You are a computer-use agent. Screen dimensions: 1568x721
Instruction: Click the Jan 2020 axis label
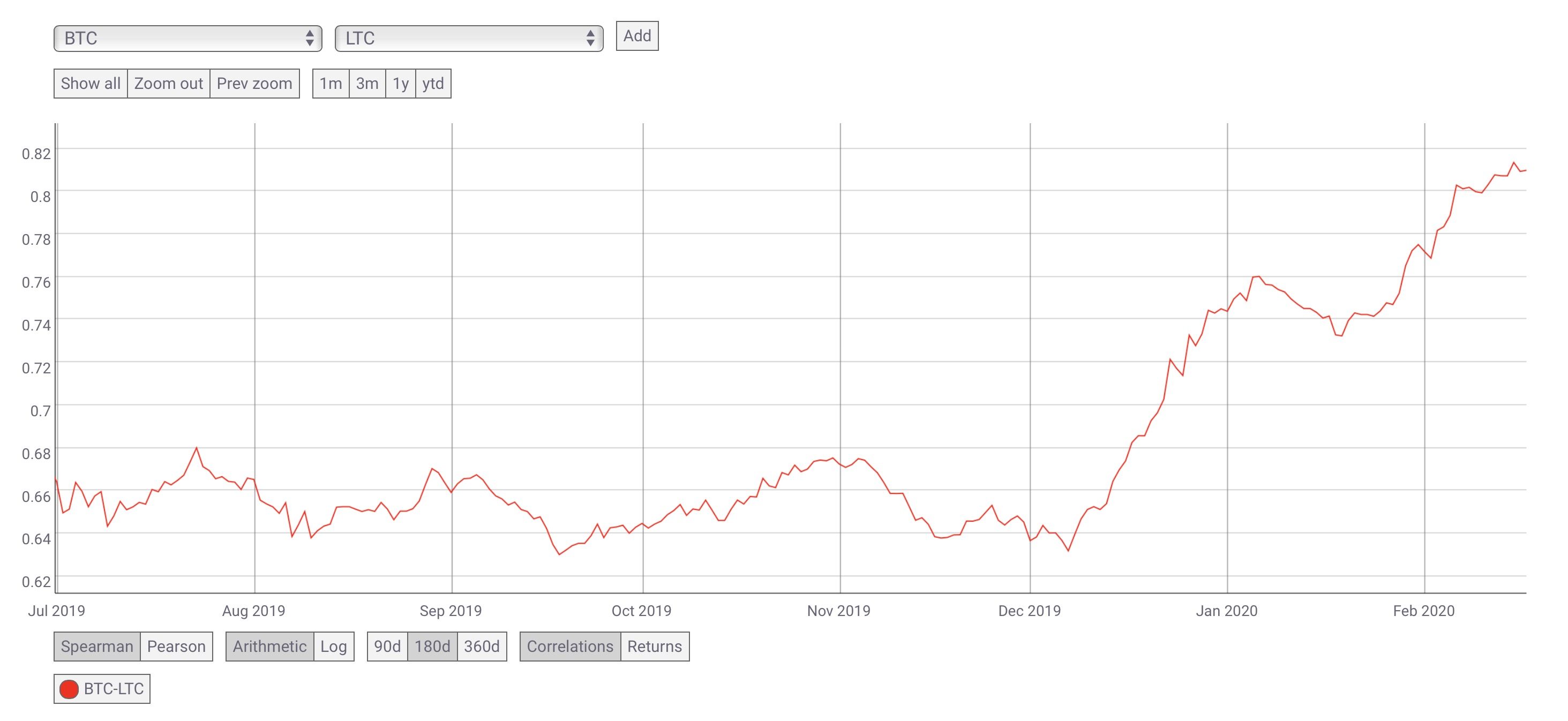1227,611
